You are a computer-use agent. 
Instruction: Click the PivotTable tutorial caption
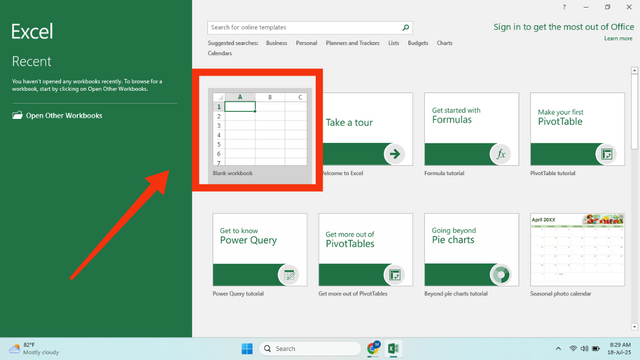553,173
